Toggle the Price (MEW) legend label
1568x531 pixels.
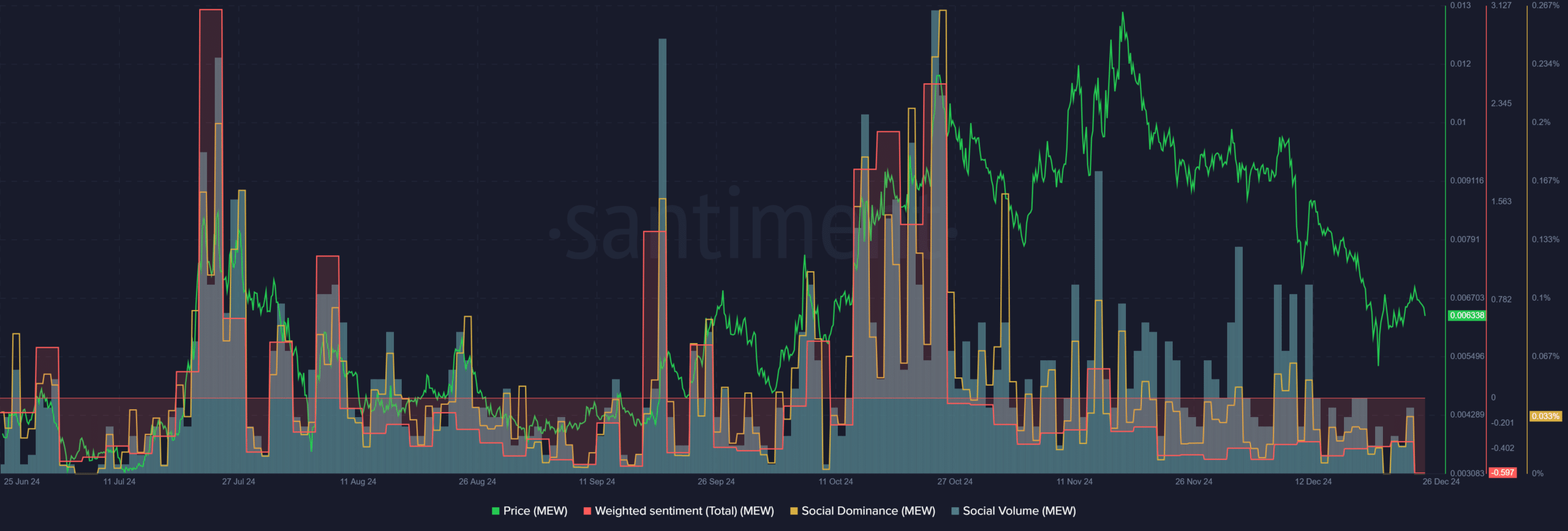pyautogui.click(x=535, y=511)
